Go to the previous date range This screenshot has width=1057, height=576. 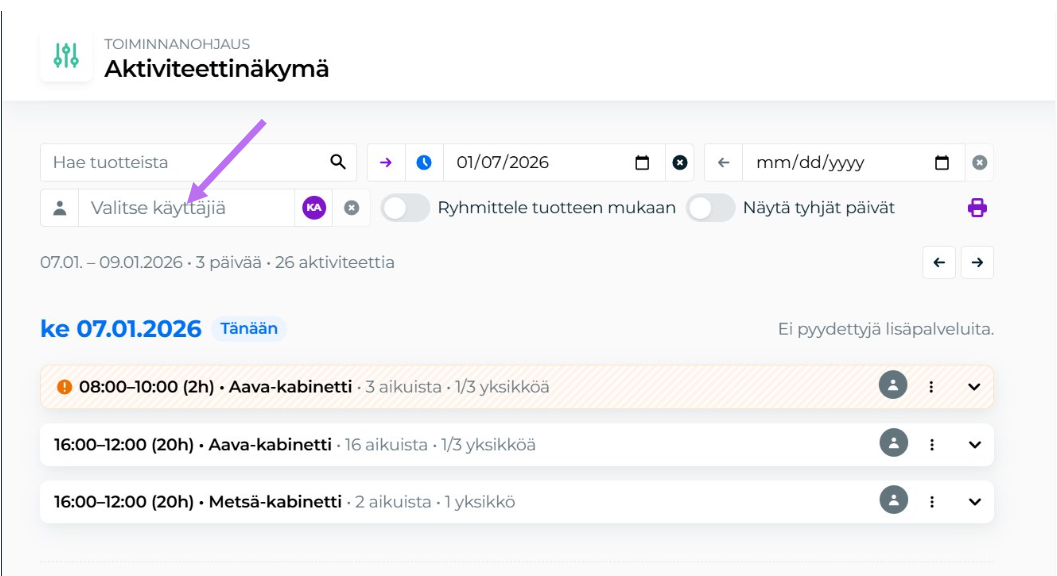939,262
